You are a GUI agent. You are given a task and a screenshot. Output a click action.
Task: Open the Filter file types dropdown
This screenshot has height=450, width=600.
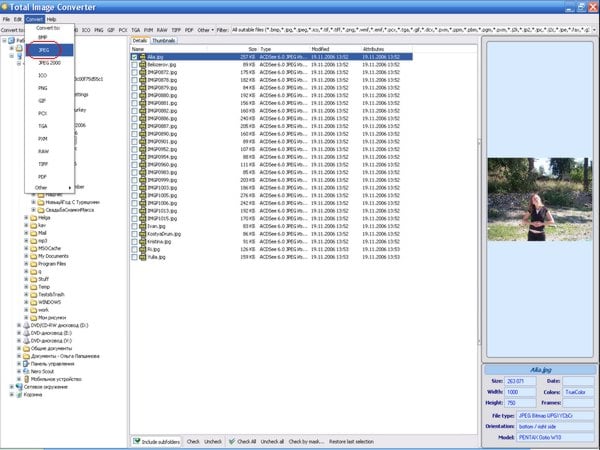click(594, 30)
